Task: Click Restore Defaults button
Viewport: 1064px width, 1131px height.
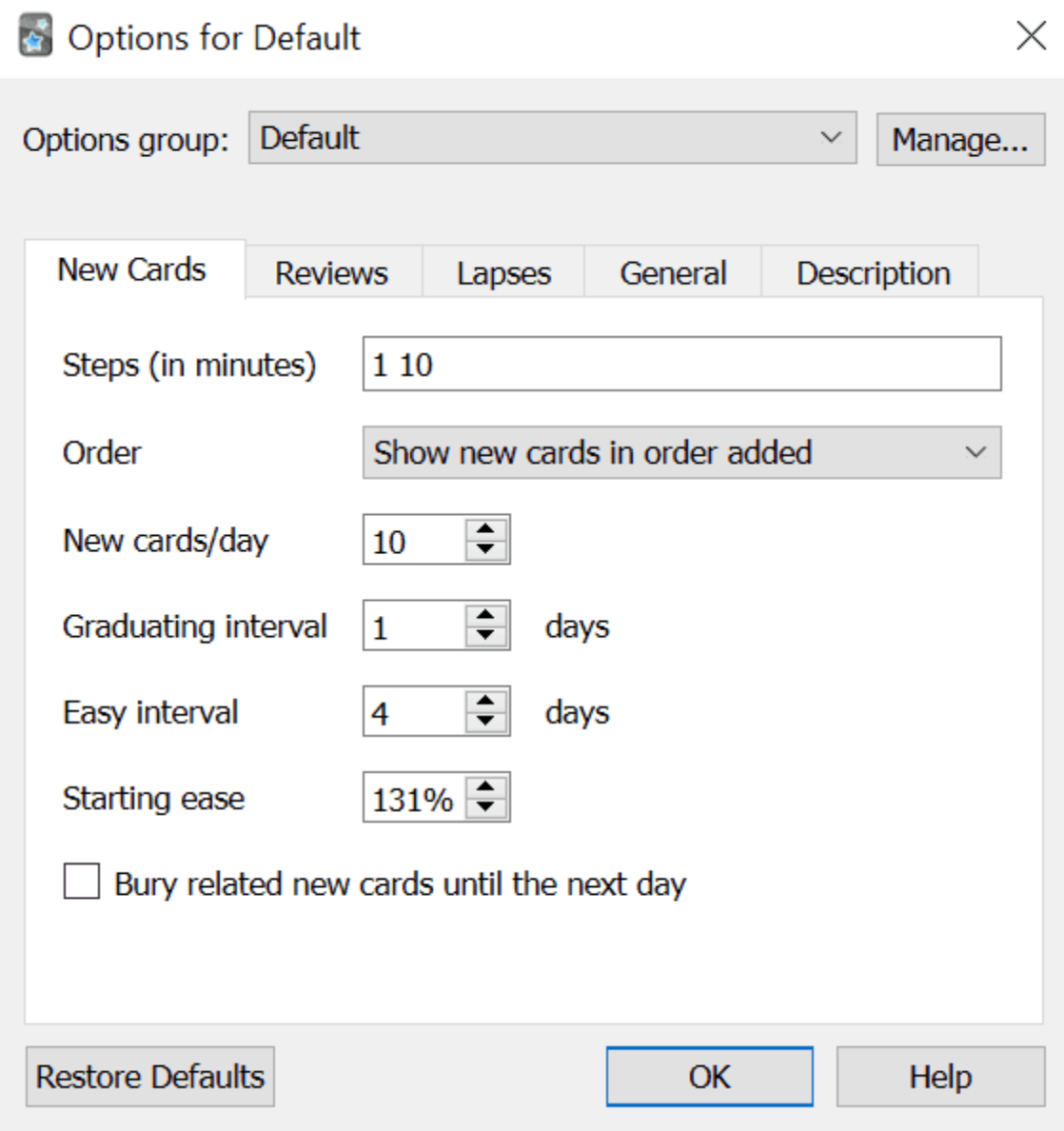Action: click(150, 1076)
